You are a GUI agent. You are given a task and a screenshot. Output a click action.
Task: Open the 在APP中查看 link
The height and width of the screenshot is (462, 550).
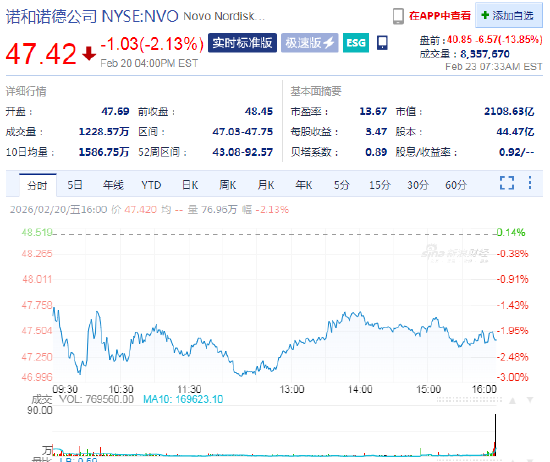(x=440, y=16)
